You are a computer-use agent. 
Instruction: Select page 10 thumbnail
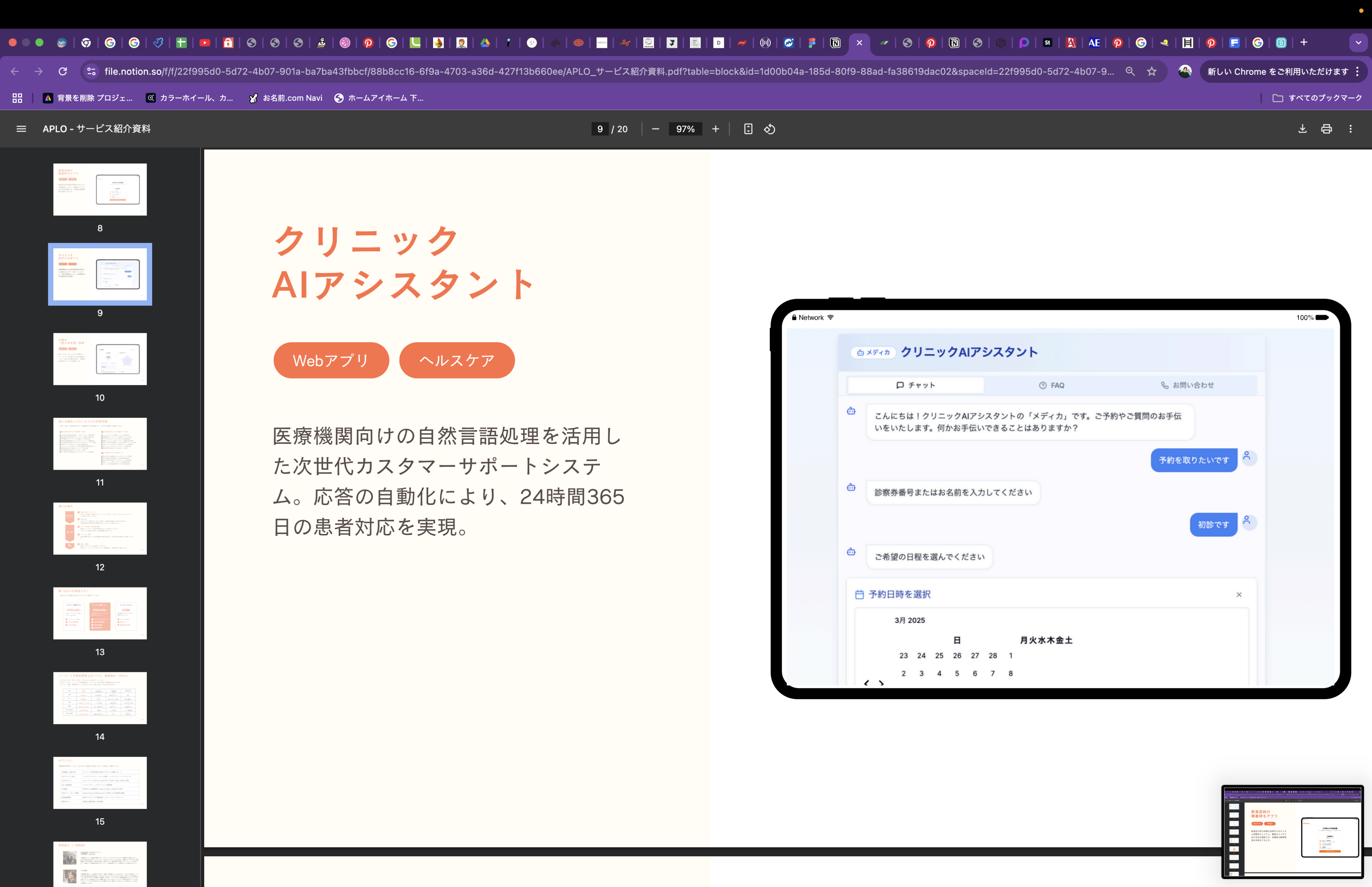click(100, 359)
